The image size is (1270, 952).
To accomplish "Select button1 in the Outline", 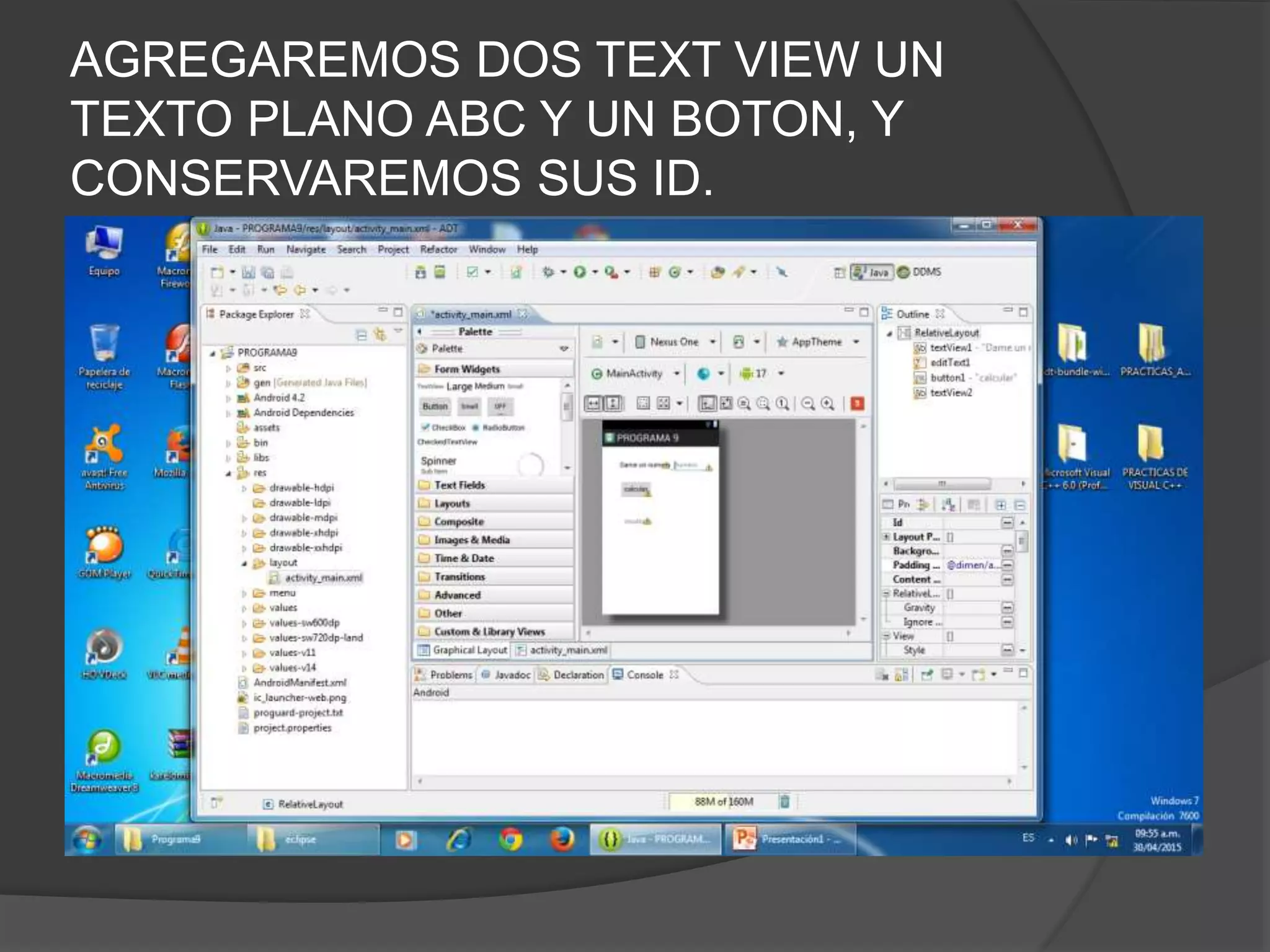I will pos(965,377).
